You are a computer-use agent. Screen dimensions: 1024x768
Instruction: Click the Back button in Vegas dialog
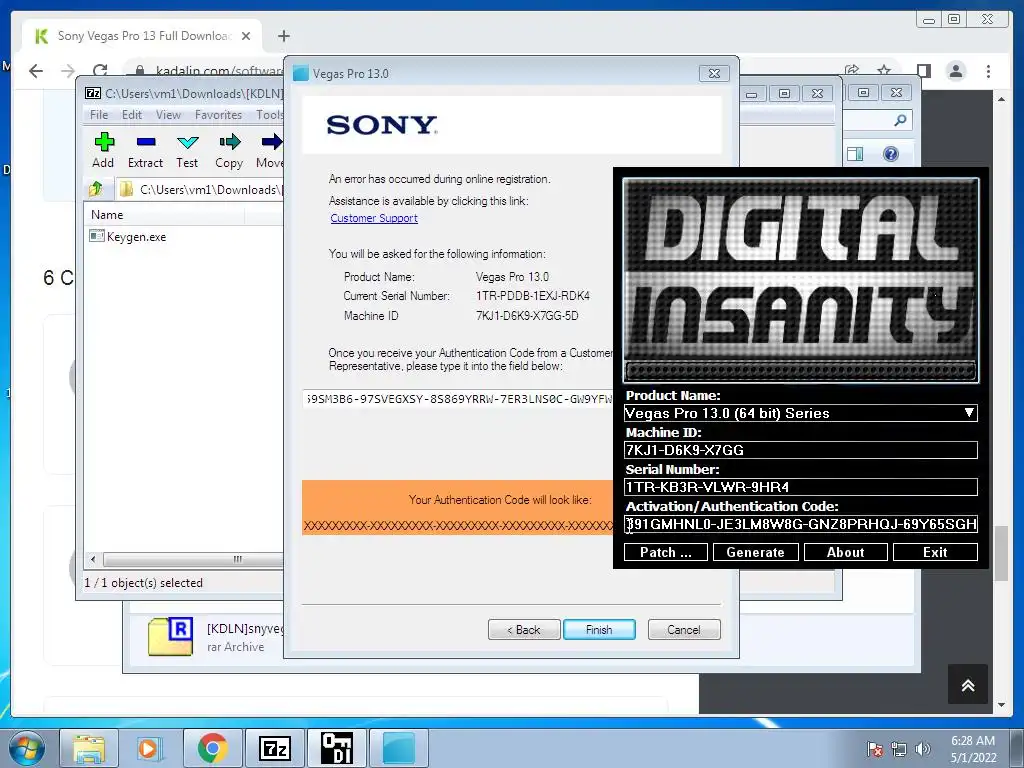pyautogui.click(x=524, y=630)
